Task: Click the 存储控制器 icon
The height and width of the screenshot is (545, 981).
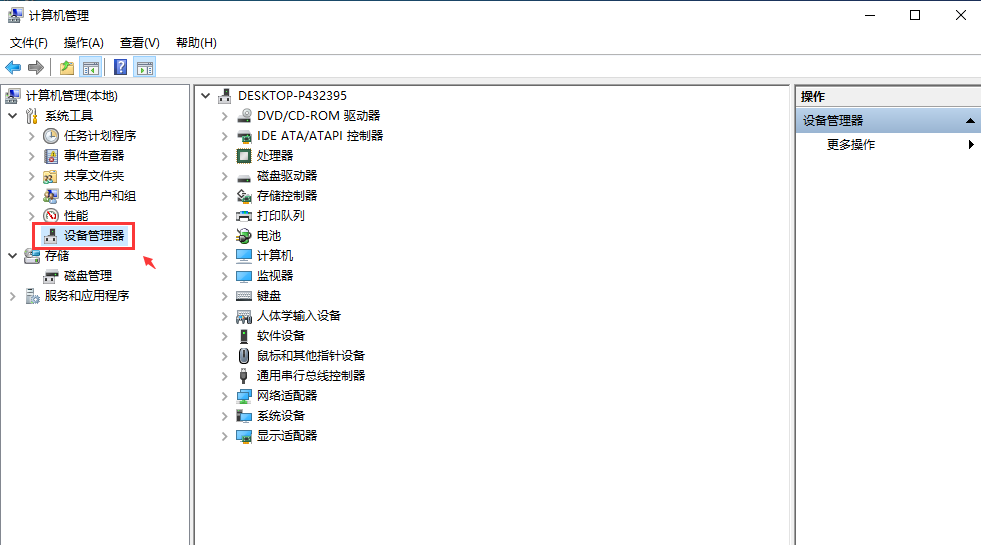Action: click(244, 196)
